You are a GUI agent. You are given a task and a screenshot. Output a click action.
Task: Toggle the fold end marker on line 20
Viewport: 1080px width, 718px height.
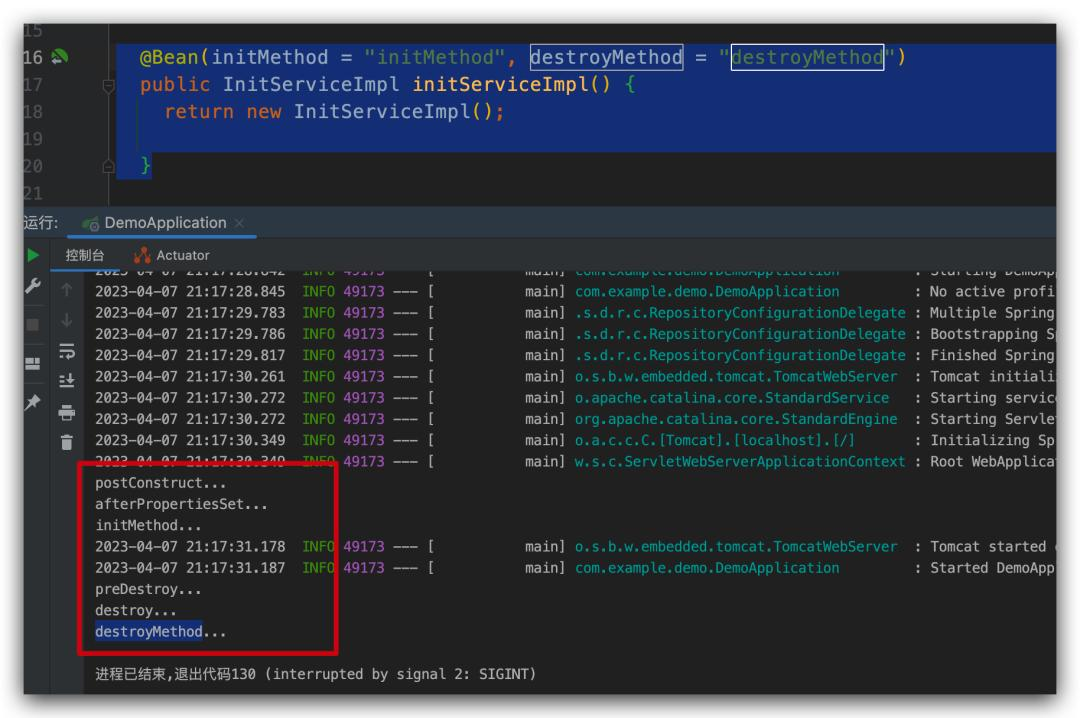[108, 166]
